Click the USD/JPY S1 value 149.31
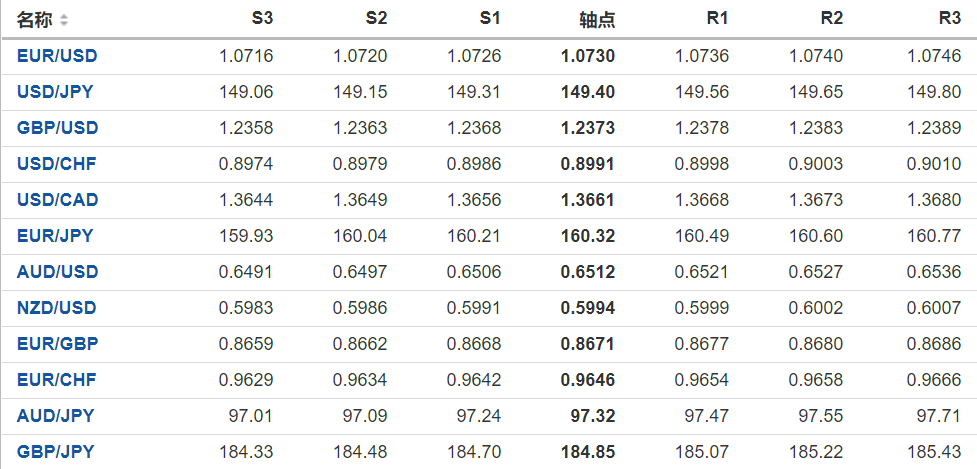The width and height of the screenshot is (977, 469). [x=474, y=92]
